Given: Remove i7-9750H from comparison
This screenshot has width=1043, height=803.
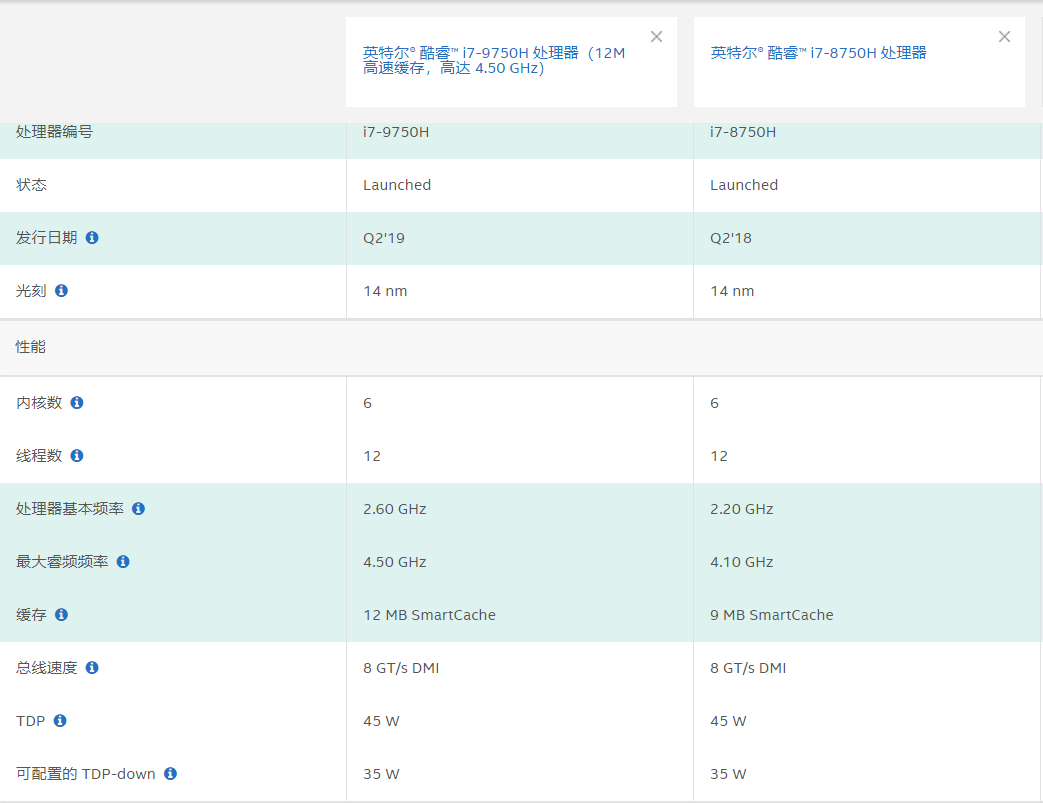Looking at the screenshot, I should [x=656, y=37].
